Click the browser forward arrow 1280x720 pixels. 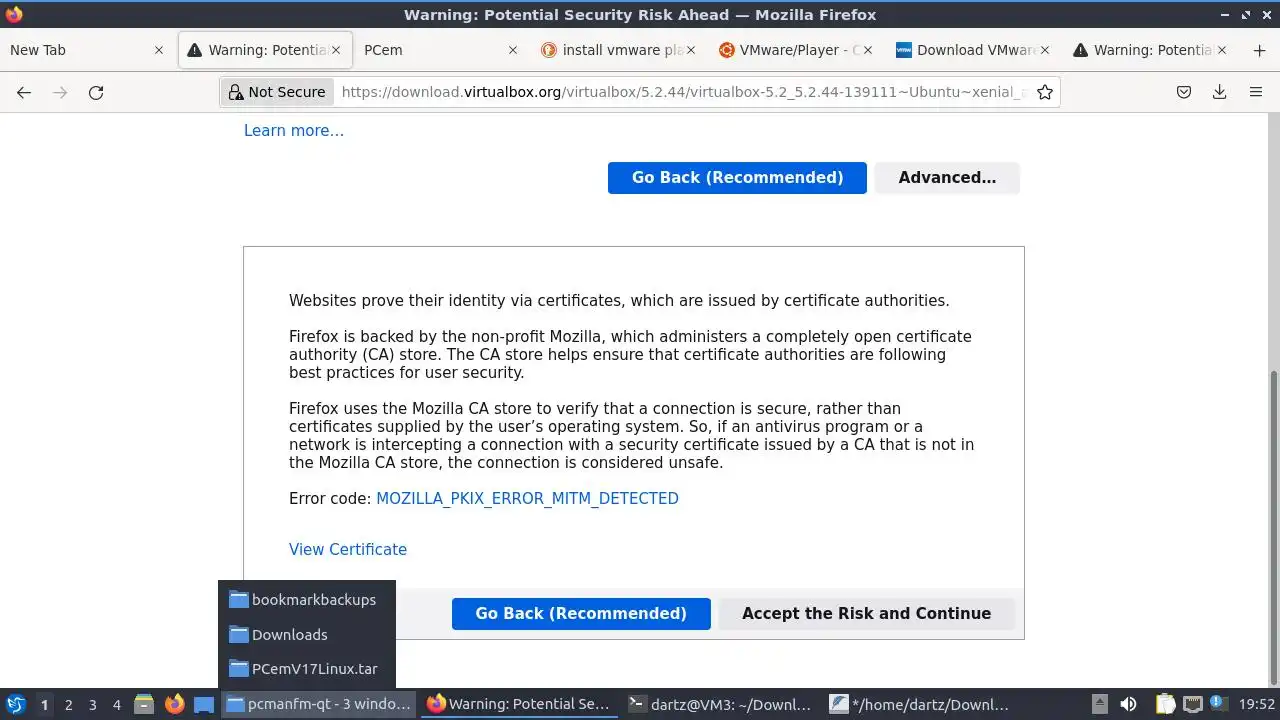pos(60,92)
